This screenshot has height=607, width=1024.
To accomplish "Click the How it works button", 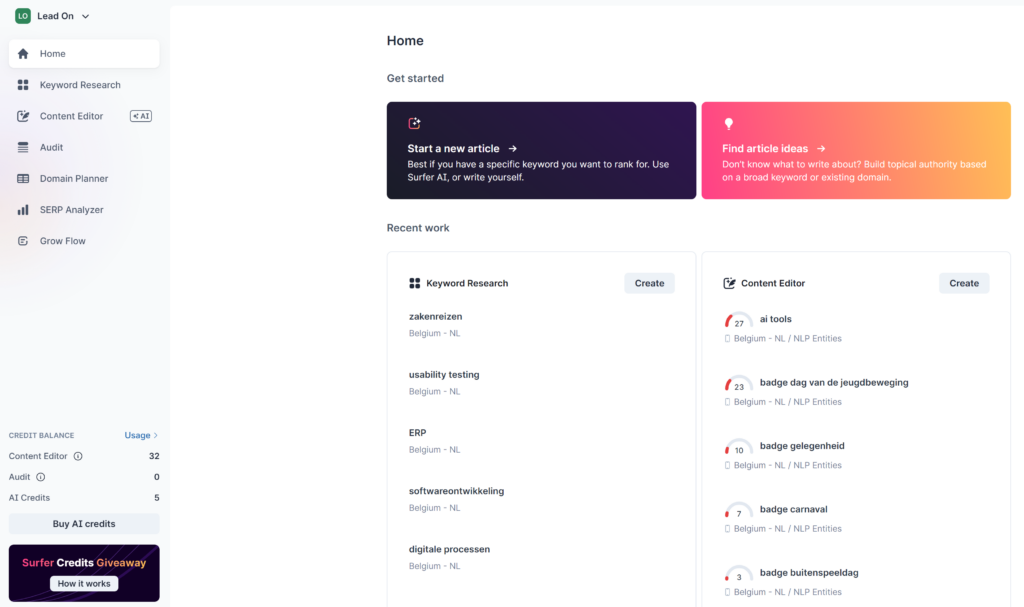I will pos(84,583).
